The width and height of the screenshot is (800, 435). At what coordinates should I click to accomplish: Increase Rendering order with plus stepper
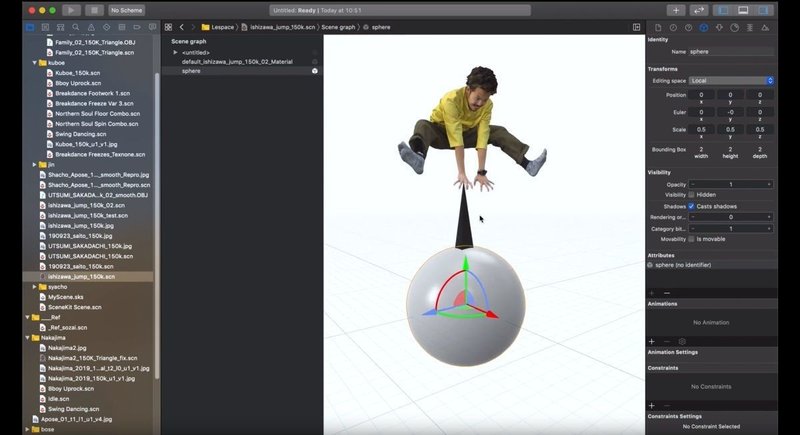769,217
